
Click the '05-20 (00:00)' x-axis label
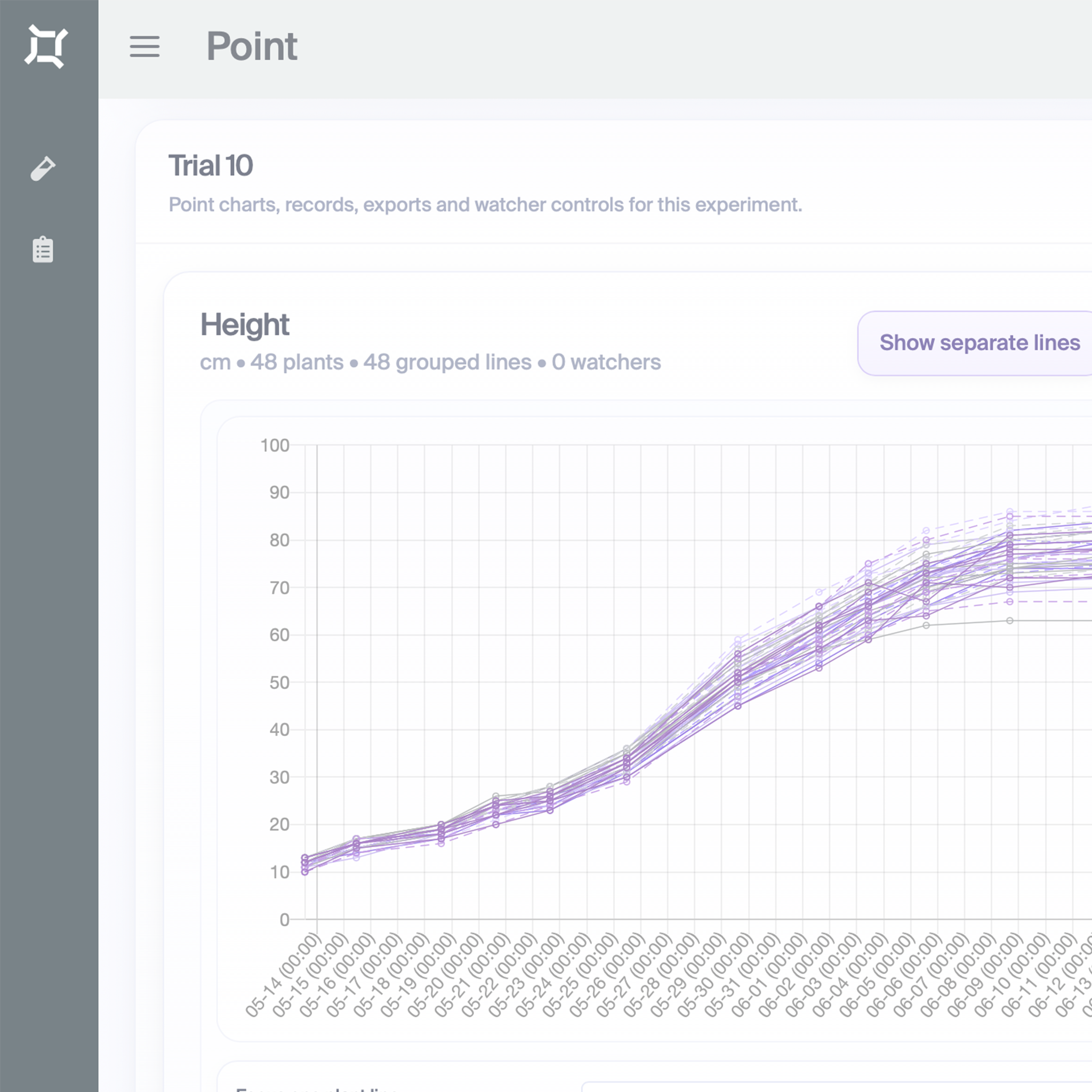446,975
